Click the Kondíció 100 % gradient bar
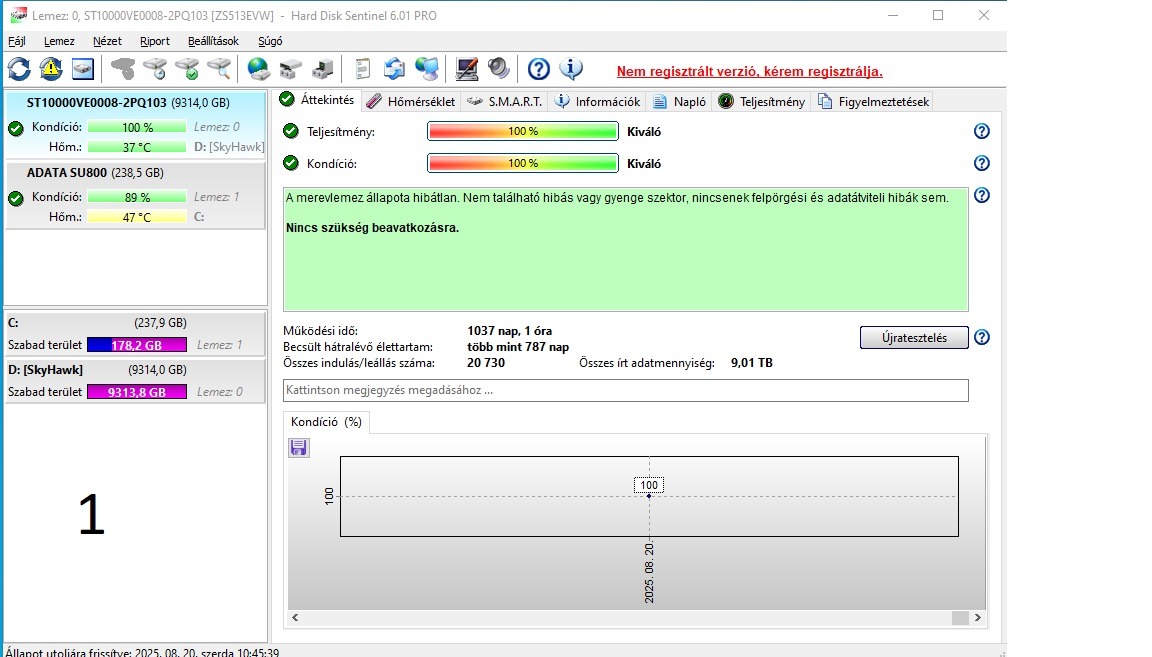The height and width of the screenshot is (657, 1152). 522,163
